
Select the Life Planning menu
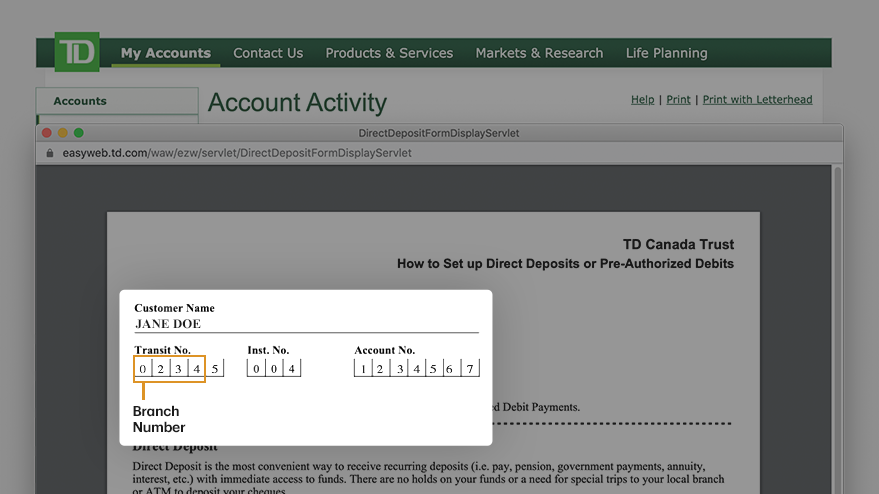667,53
